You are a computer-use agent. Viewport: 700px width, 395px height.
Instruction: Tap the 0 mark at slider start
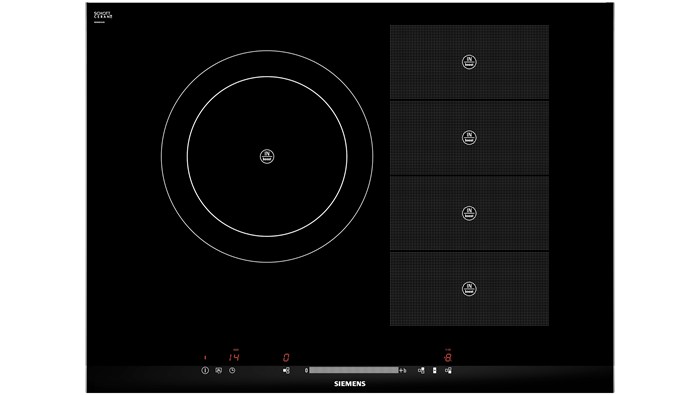pos(306,370)
